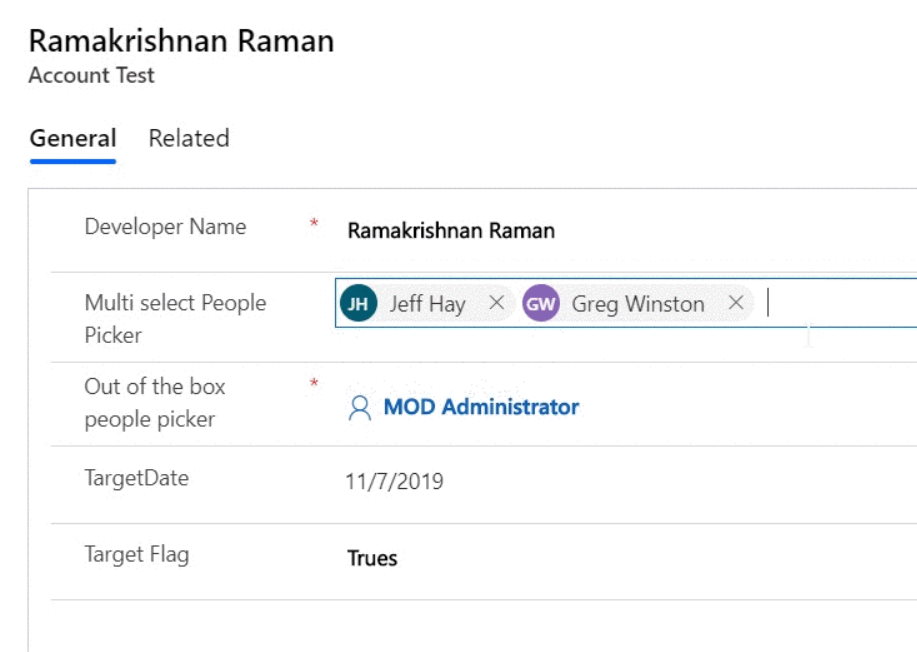The height and width of the screenshot is (652, 917).
Task: Click the JH avatar circle
Action: pyautogui.click(x=358, y=303)
